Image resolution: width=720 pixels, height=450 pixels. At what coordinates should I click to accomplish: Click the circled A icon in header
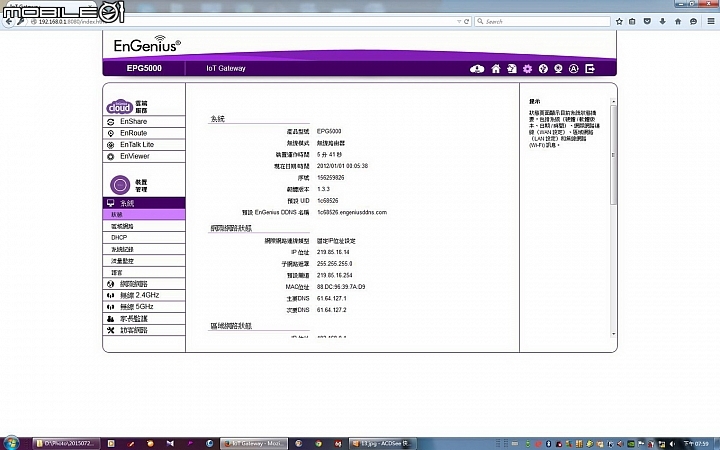click(x=574, y=69)
